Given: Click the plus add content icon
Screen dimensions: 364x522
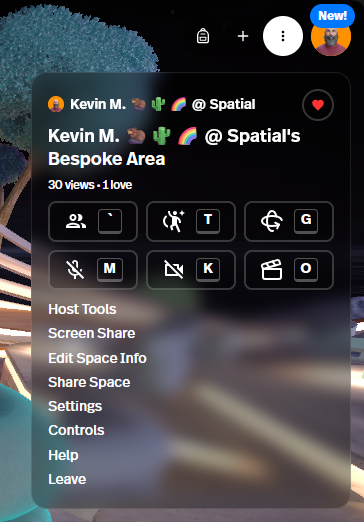Looking at the screenshot, I should tap(243, 36).
